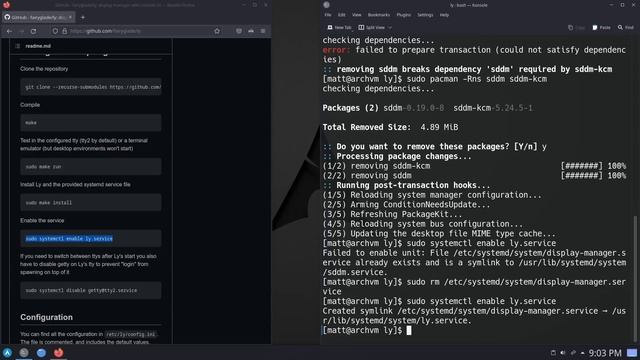
Task: Open Konsole Plugins menu
Action: (404, 15)
